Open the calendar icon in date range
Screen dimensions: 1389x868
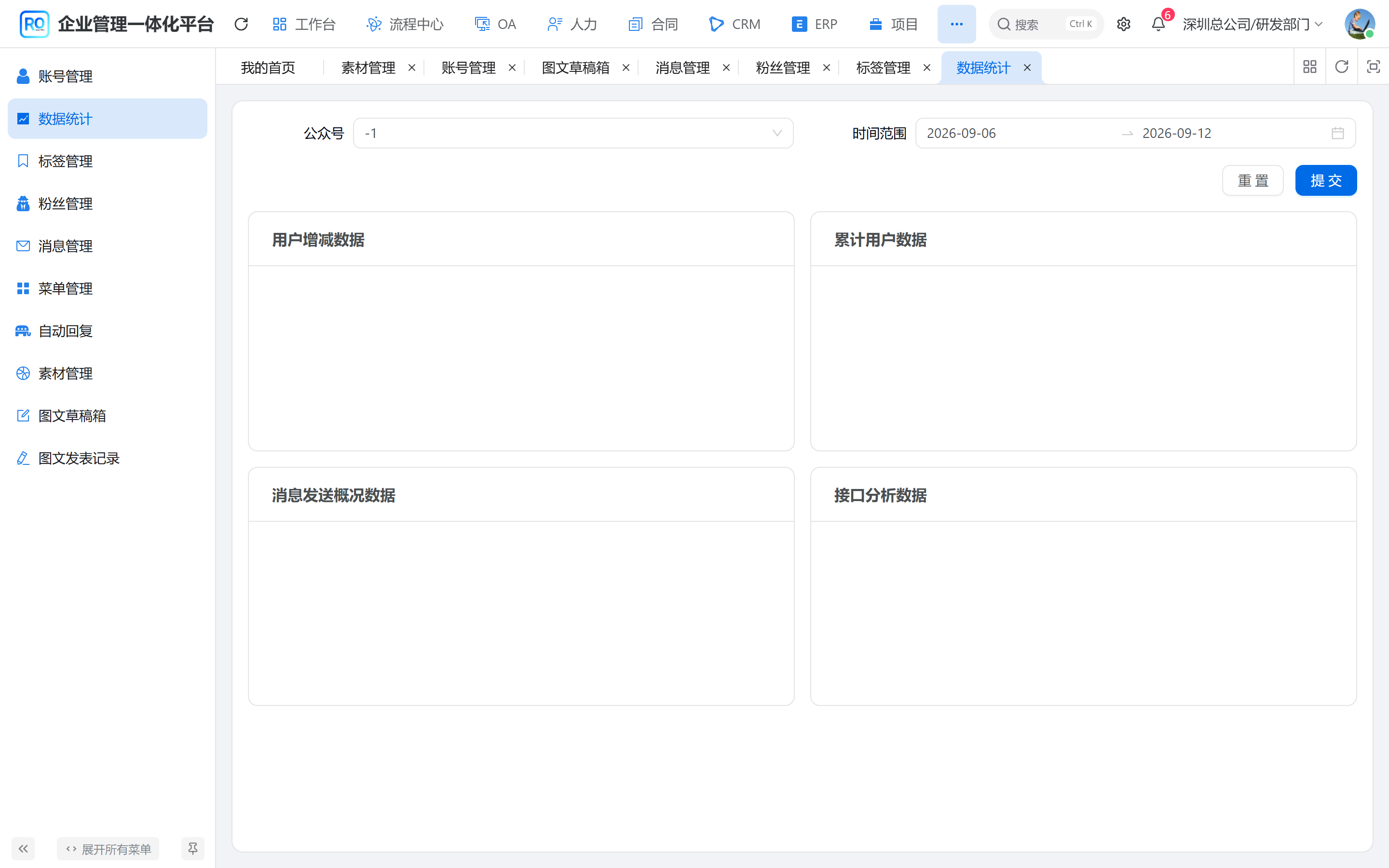[1337, 133]
